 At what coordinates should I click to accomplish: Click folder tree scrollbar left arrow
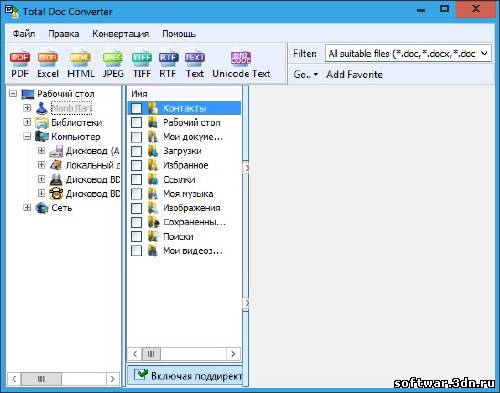pos(14,379)
